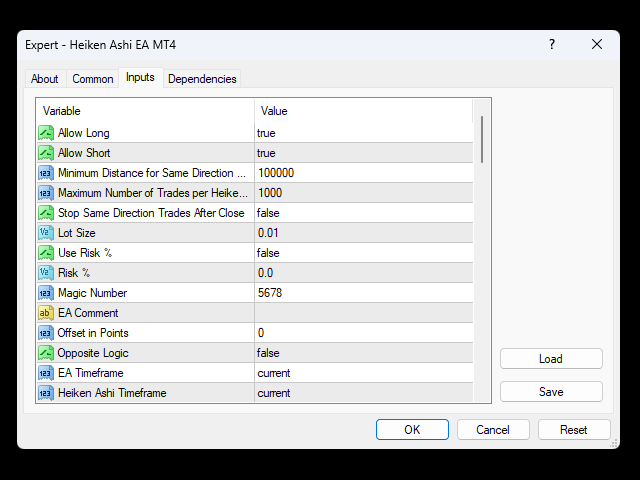Click the EA Timeframe enum icon
Screen dimensions: 640x480
[x=46, y=373]
